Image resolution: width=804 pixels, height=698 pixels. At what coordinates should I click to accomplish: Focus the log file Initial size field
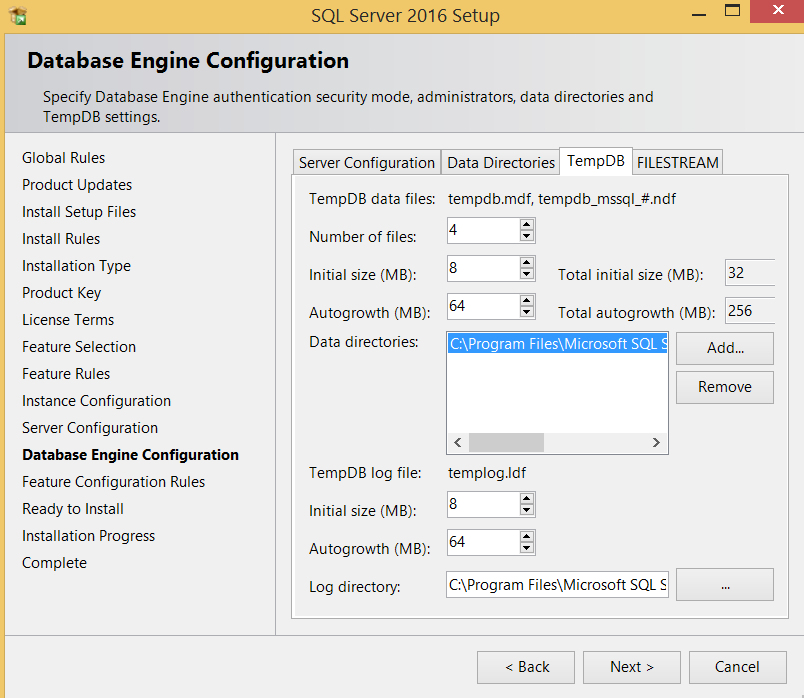click(484, 504)
